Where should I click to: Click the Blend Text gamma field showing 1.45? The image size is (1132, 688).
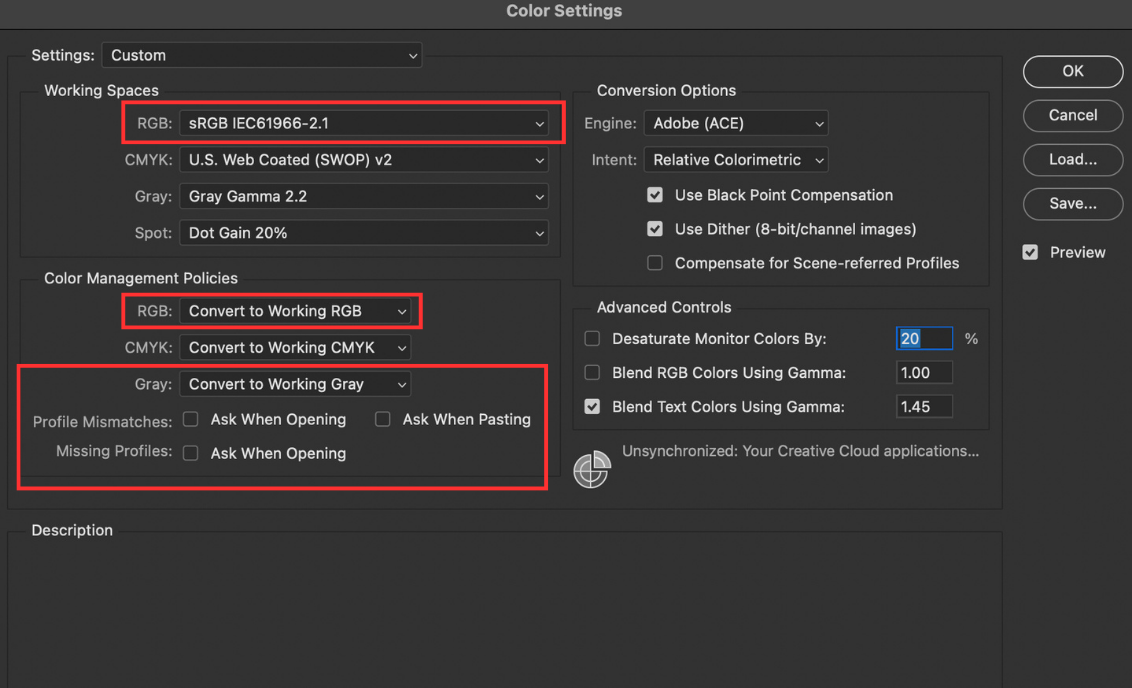click(924, 406)
